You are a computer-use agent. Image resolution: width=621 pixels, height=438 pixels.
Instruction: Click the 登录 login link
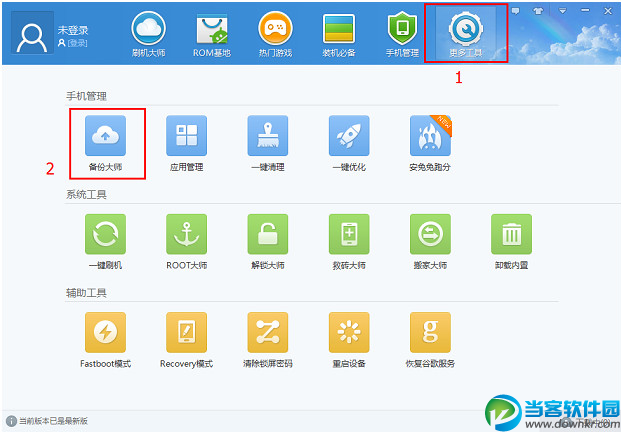coord(77,43)
